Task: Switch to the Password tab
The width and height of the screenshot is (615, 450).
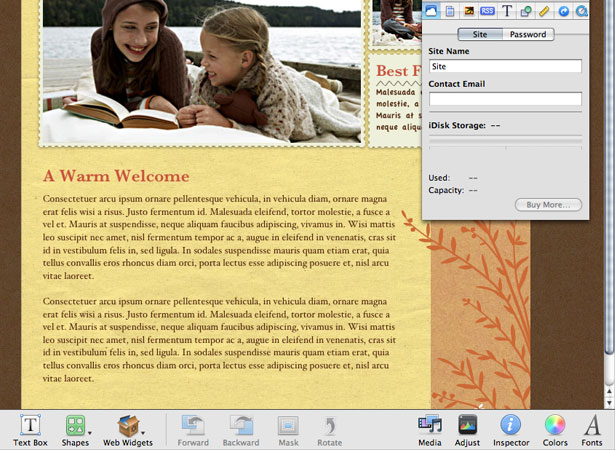Action: (x=528, y=35)
